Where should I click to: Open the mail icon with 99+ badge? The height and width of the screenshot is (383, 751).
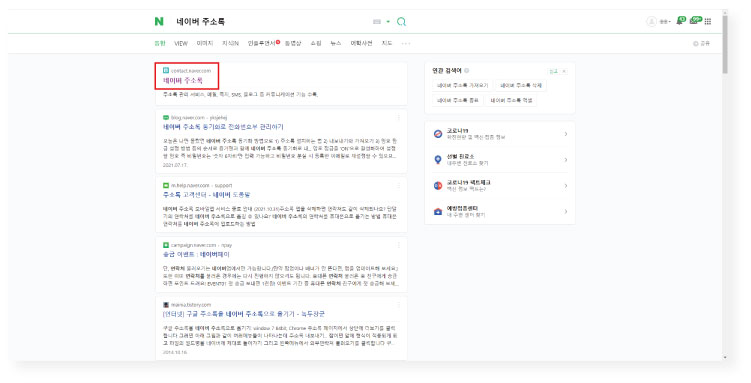[695, 21]
